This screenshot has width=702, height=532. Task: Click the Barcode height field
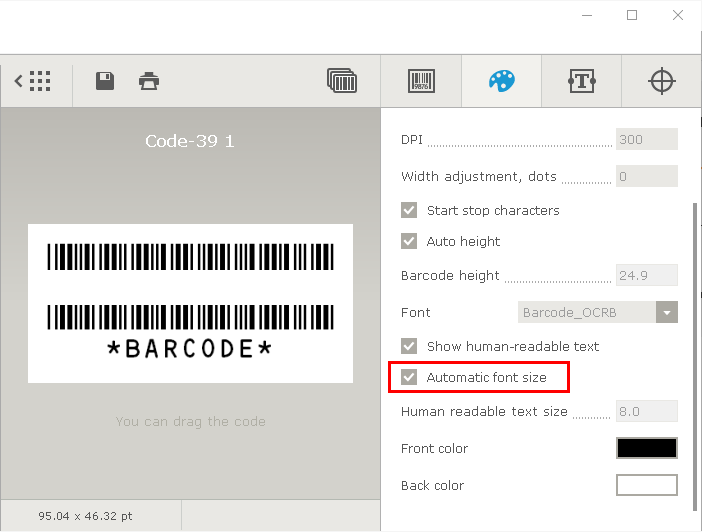[646, 275]
